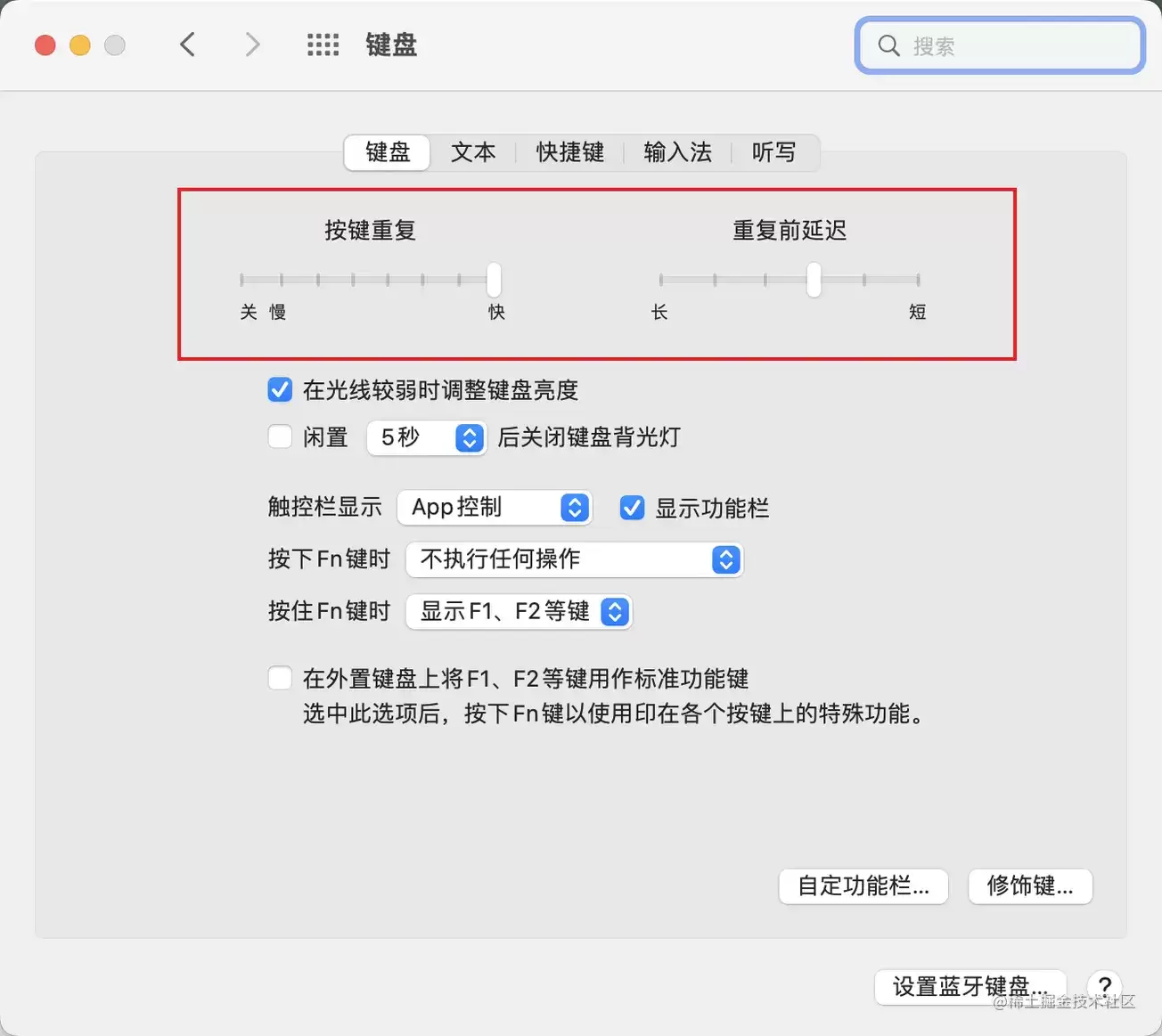Open the 5秒 idle time dropdown
This screenshot has height=1036, width=1162.
(427, 437)
